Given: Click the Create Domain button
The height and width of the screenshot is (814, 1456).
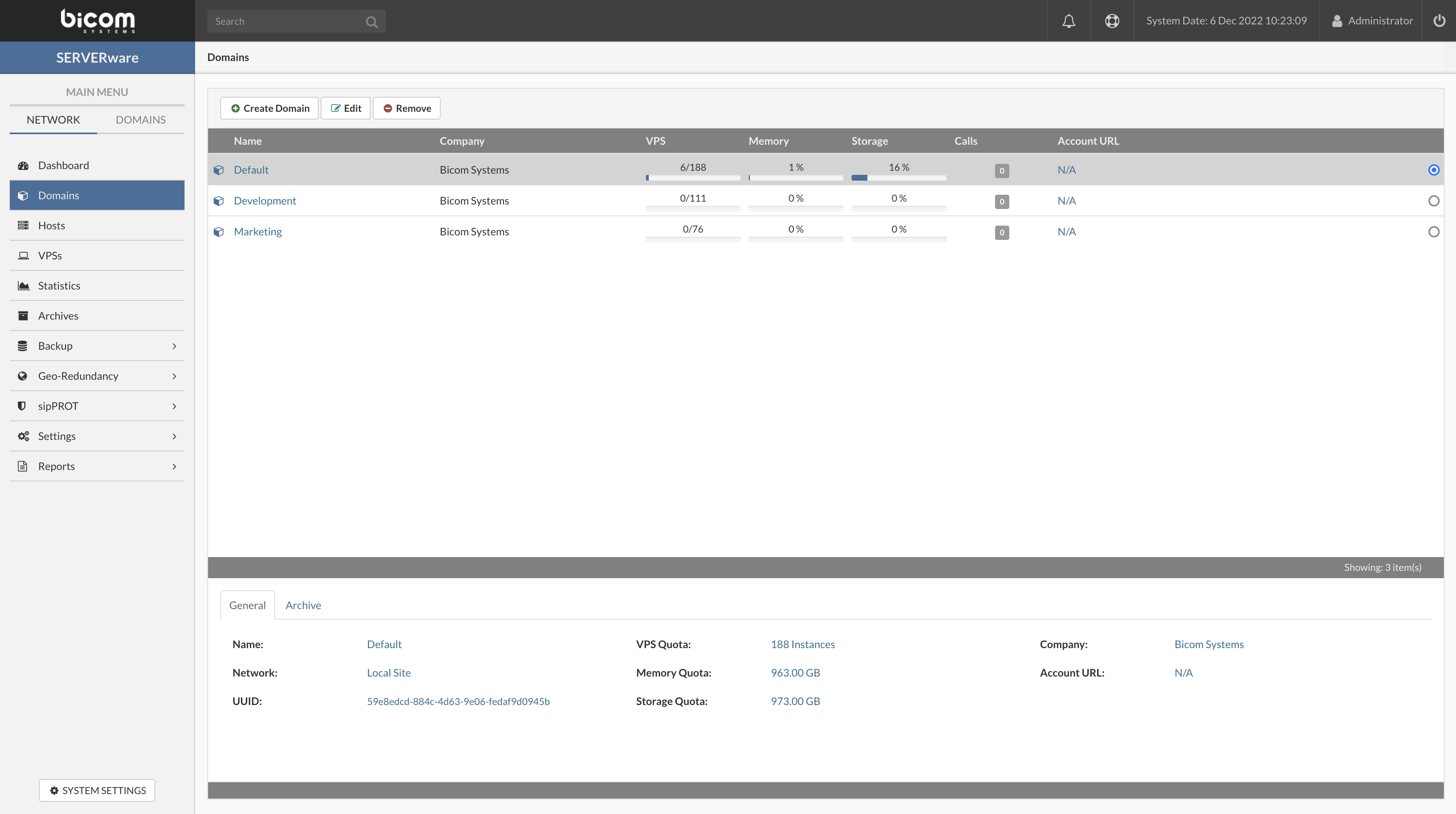Looking at the screenshot, I should pos(269,108).
